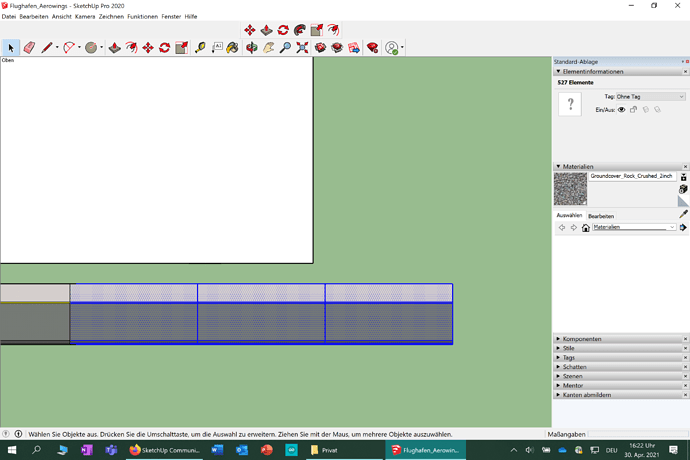Click the materials Home icon

[585, 228]
